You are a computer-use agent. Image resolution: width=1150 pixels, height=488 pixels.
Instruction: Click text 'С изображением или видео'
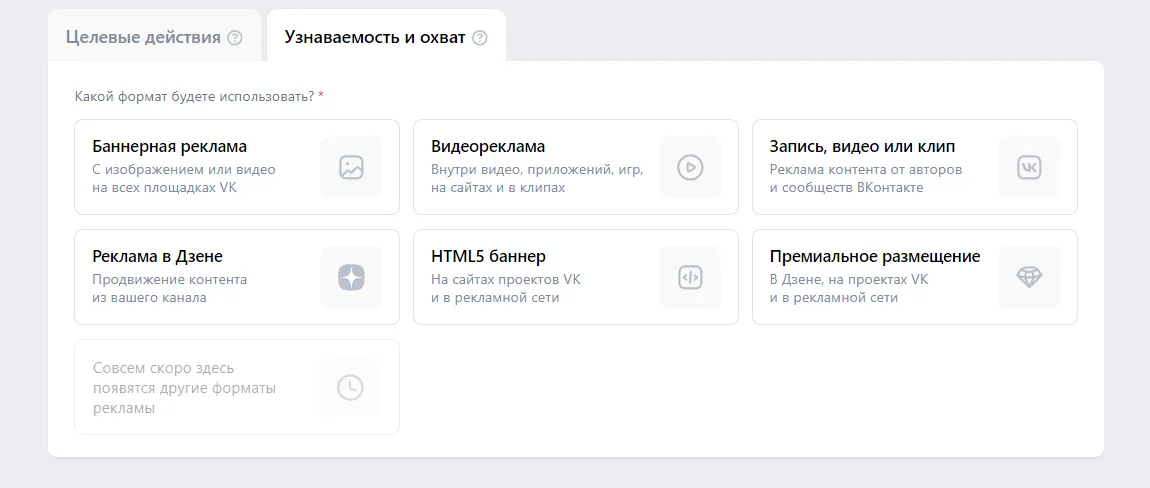pos(184,170)
